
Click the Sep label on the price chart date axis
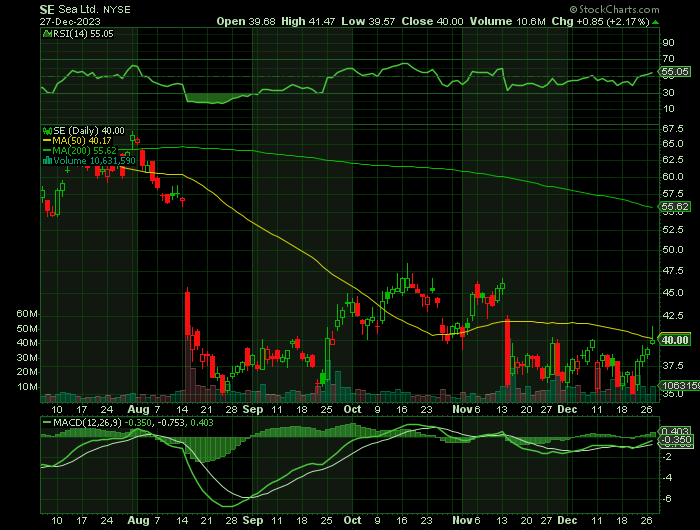[x=253, y=410]
